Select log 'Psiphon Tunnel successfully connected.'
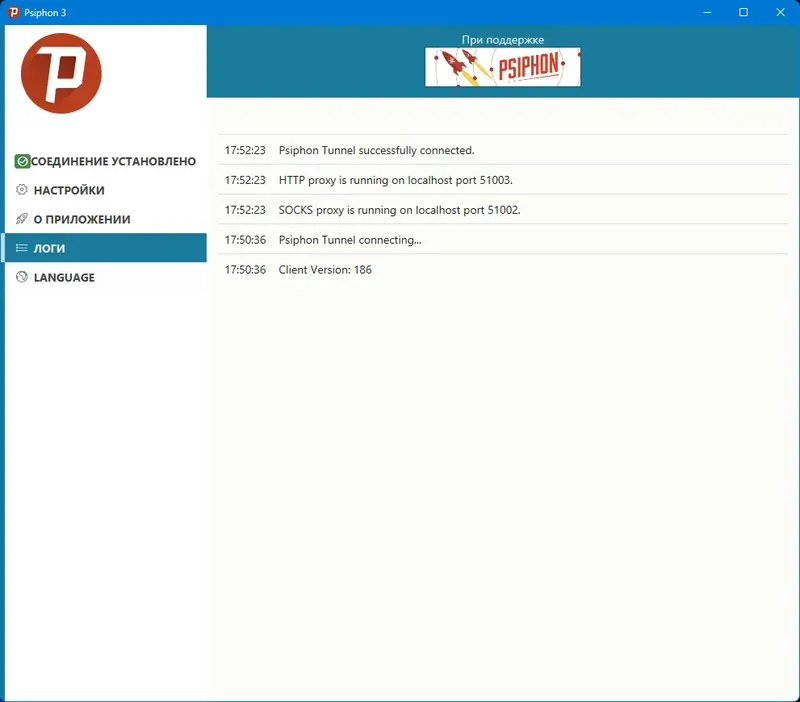The width and height of the screenshot is (800, 702). [x=503, y=150]
